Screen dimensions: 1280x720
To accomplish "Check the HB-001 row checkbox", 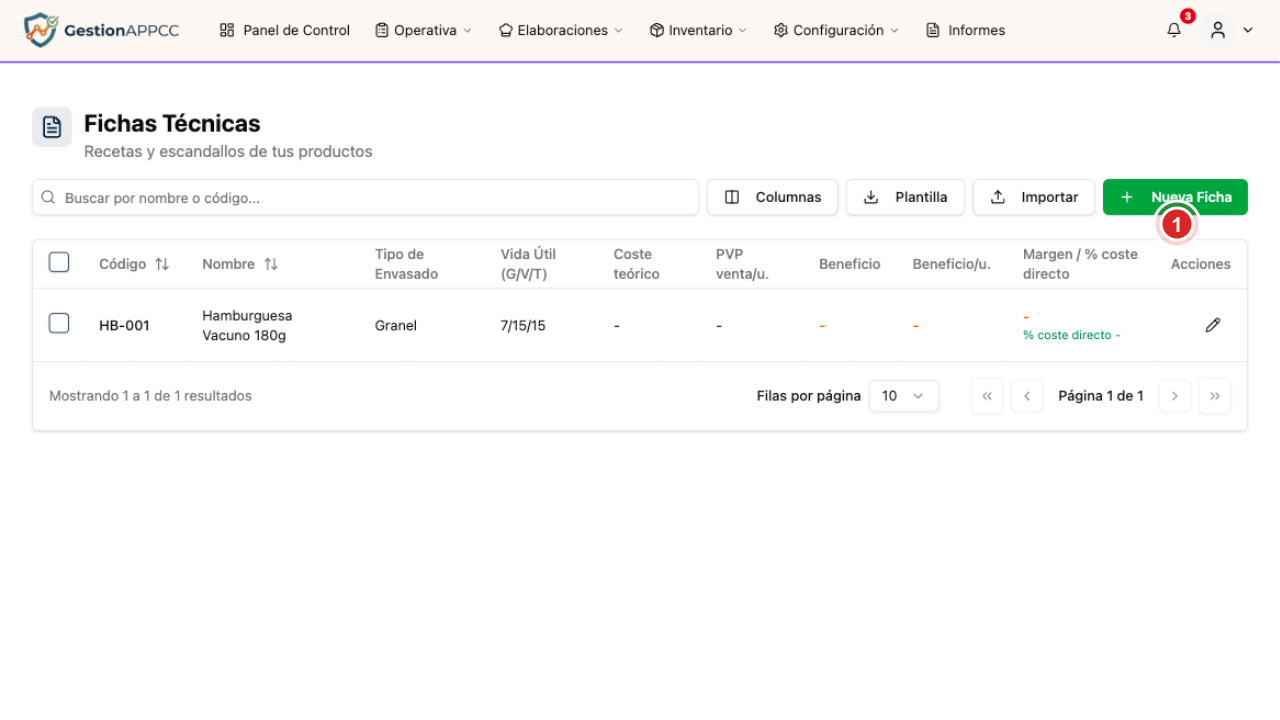I will pyautogui.click(x=59, y=323).
